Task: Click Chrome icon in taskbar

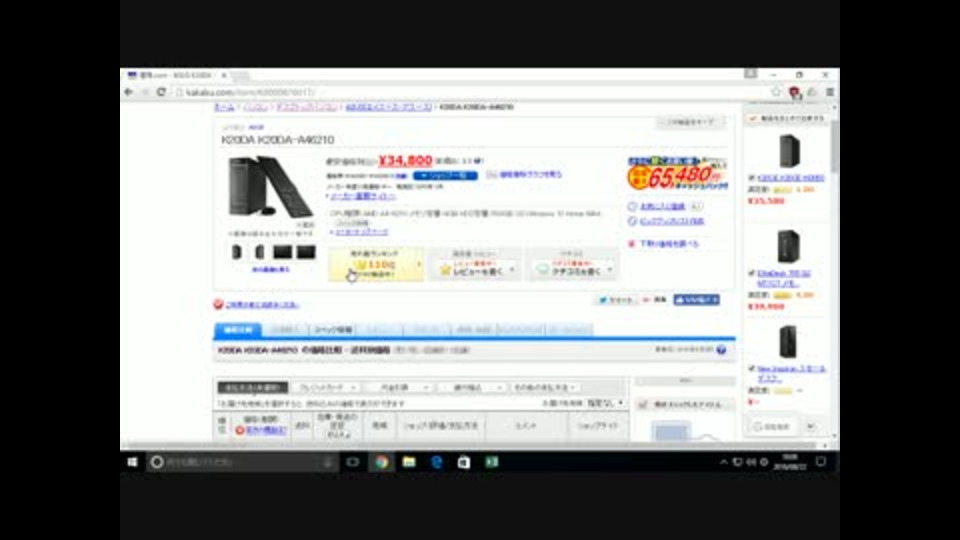Action: pyautogui.click(x=381, y=462)
